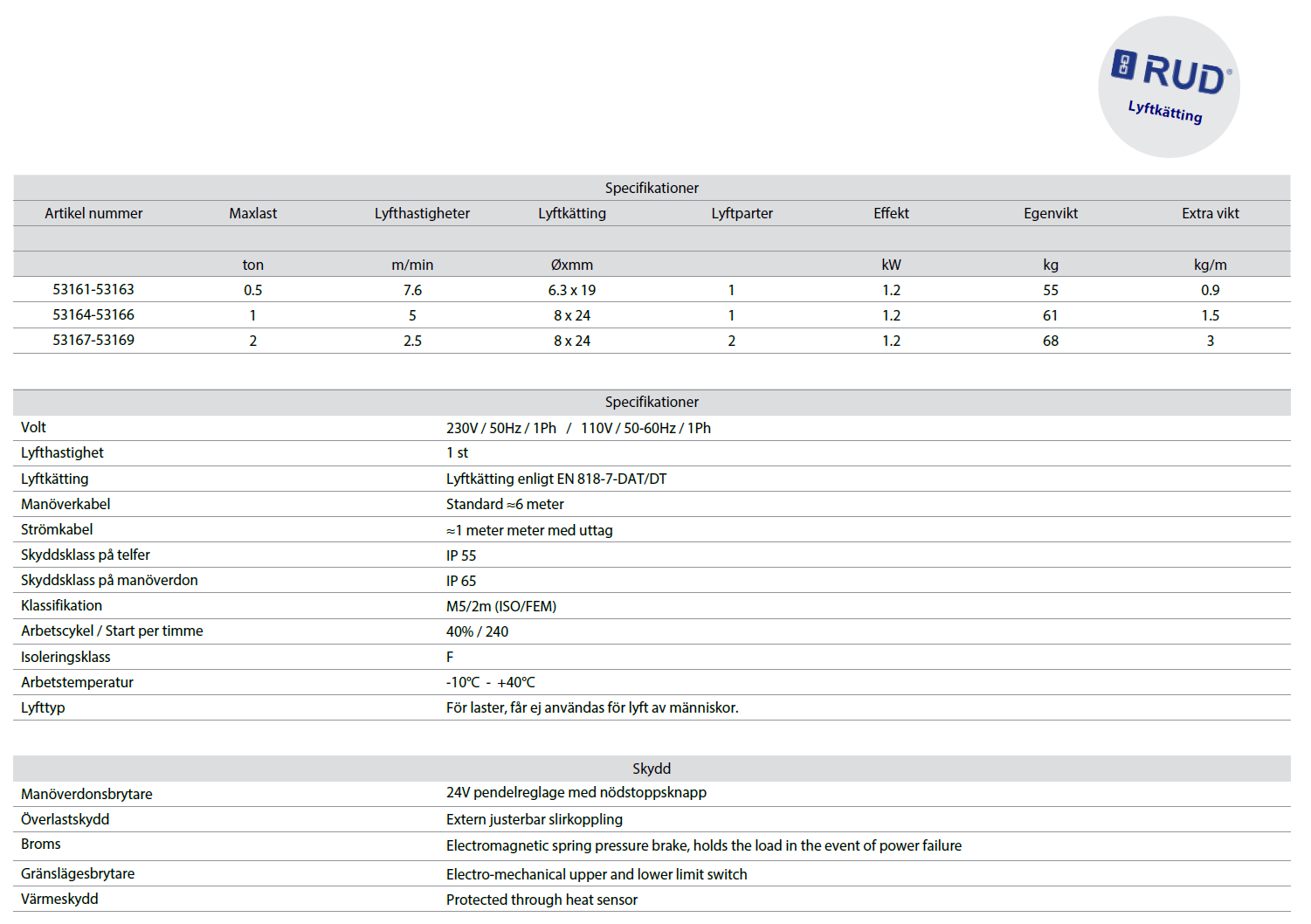Click the 'IP 65' value
Image resolution: width=1311 pixels, height=924 pixels.
[461, 581]
